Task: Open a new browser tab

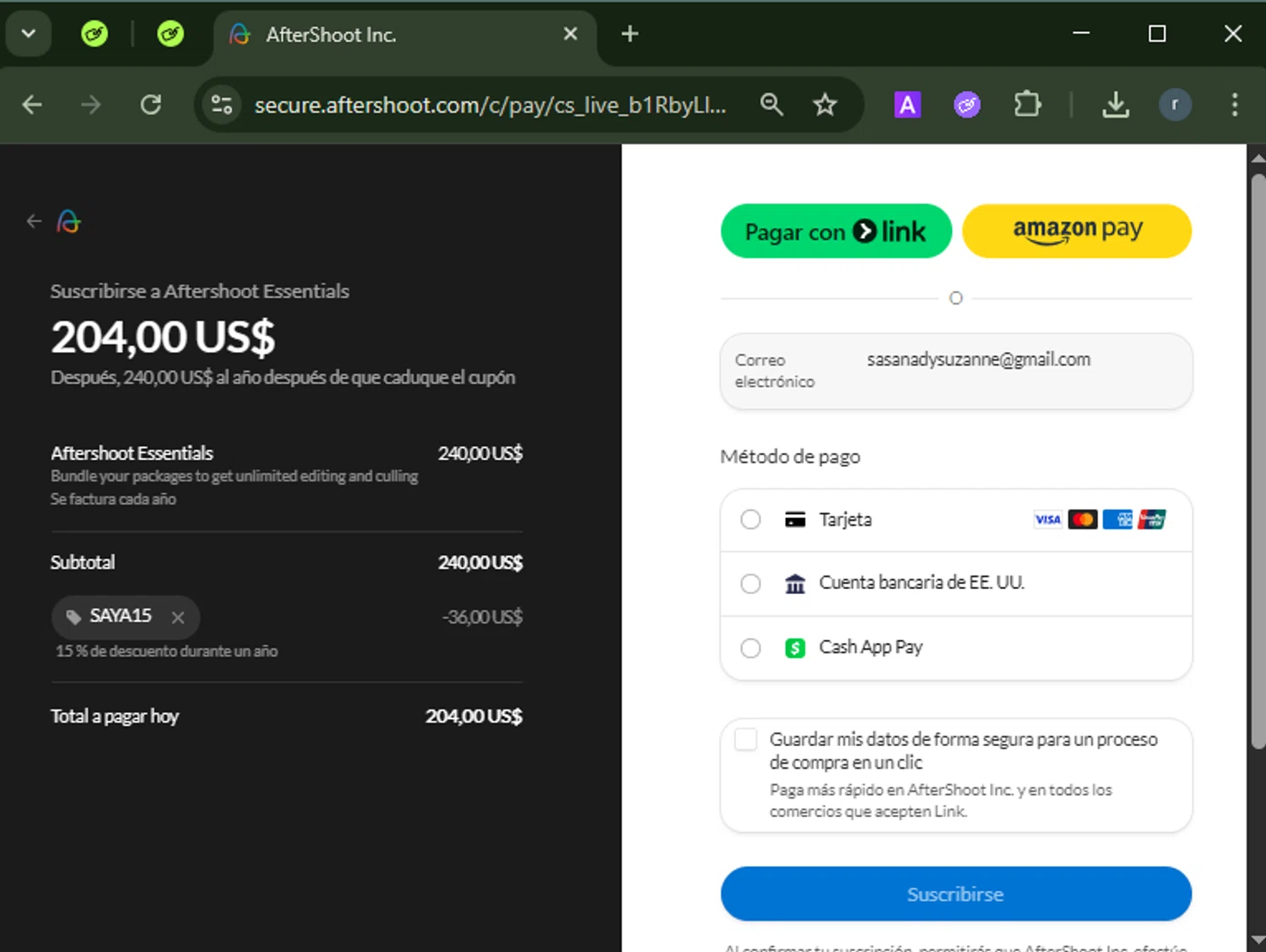Action: pyautogui.click(x=630, y=34)
